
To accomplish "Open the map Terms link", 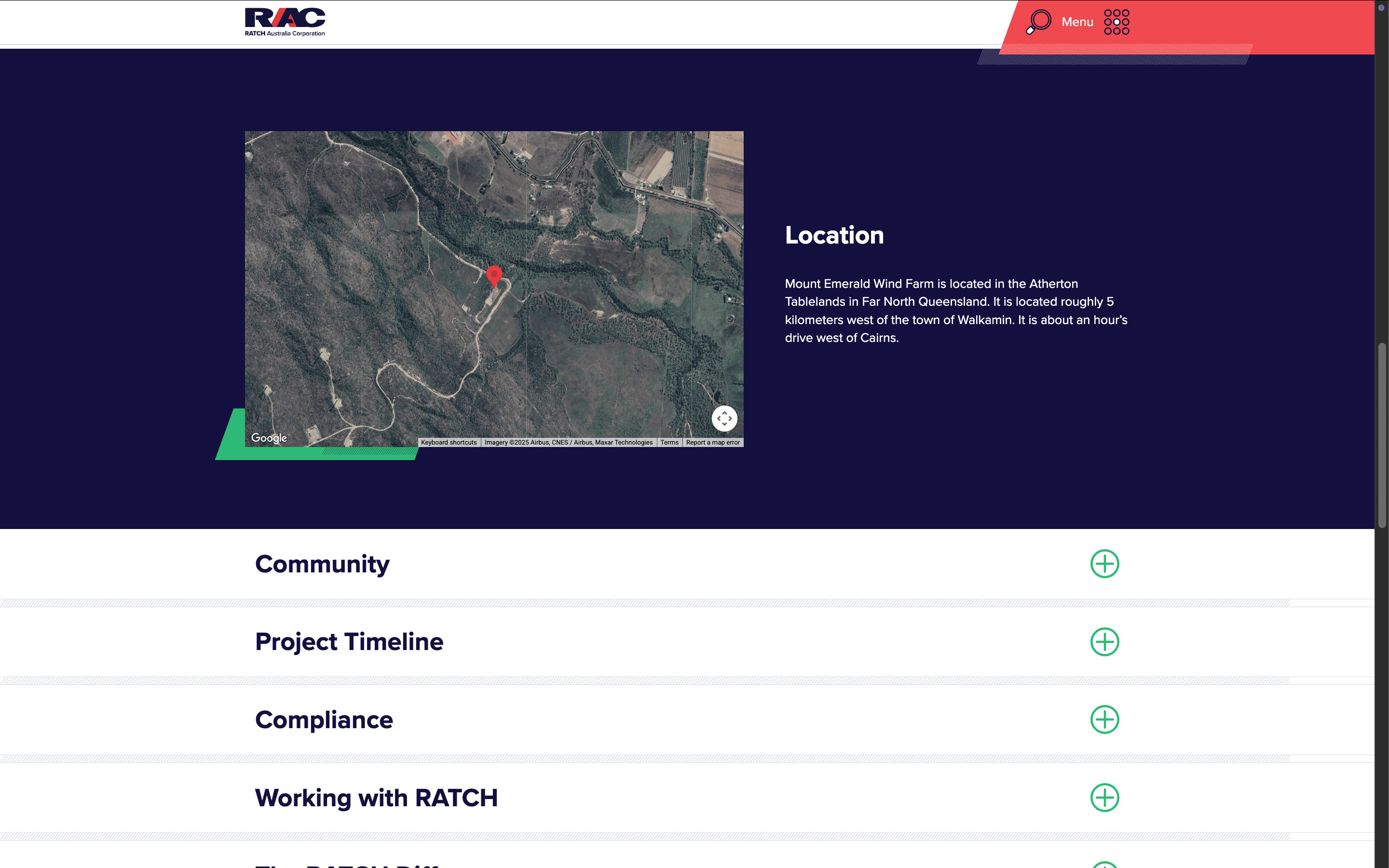I will click(x=669, y=443).
